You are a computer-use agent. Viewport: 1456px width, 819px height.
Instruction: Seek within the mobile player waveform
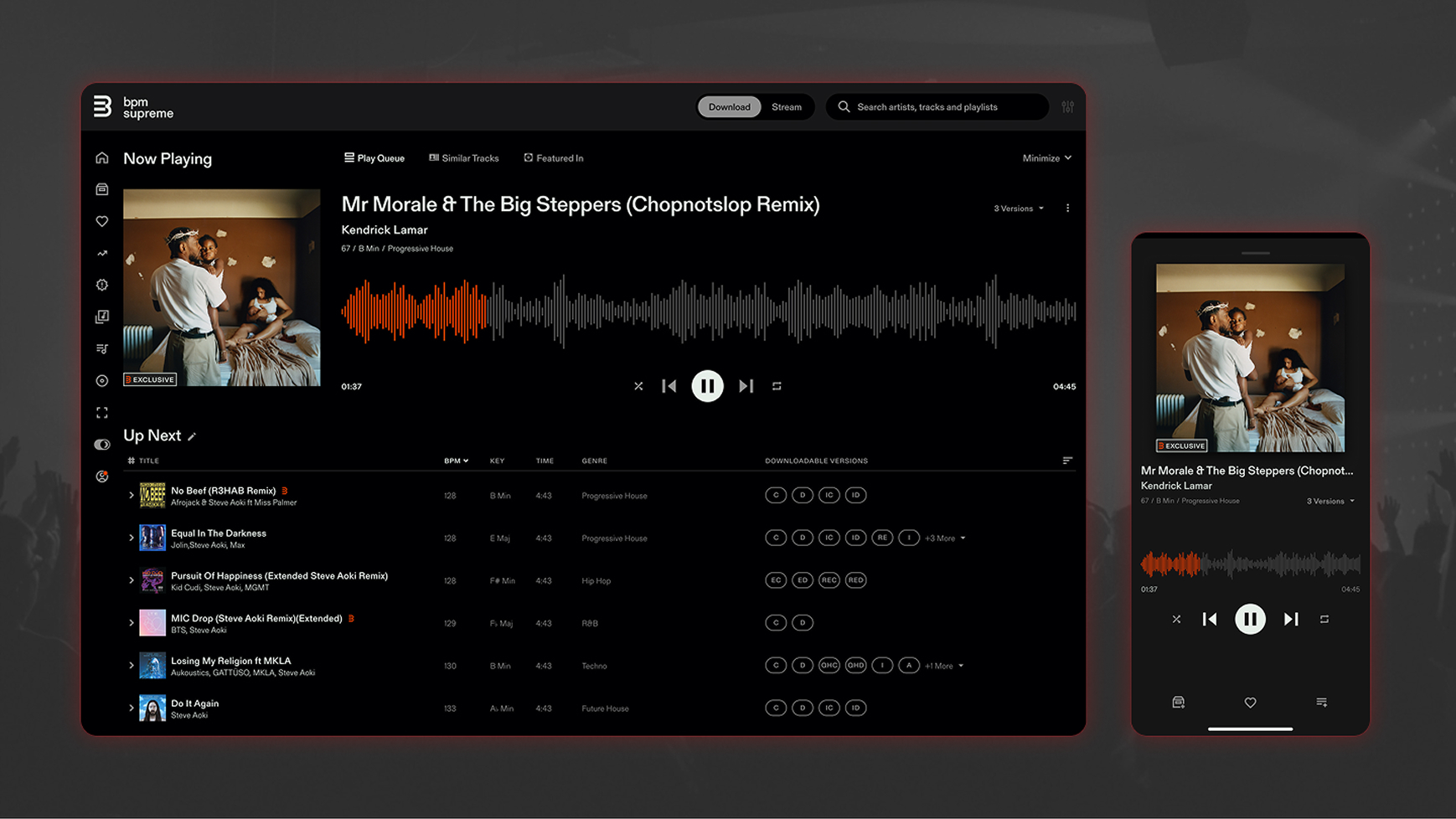coord(1250,564)
